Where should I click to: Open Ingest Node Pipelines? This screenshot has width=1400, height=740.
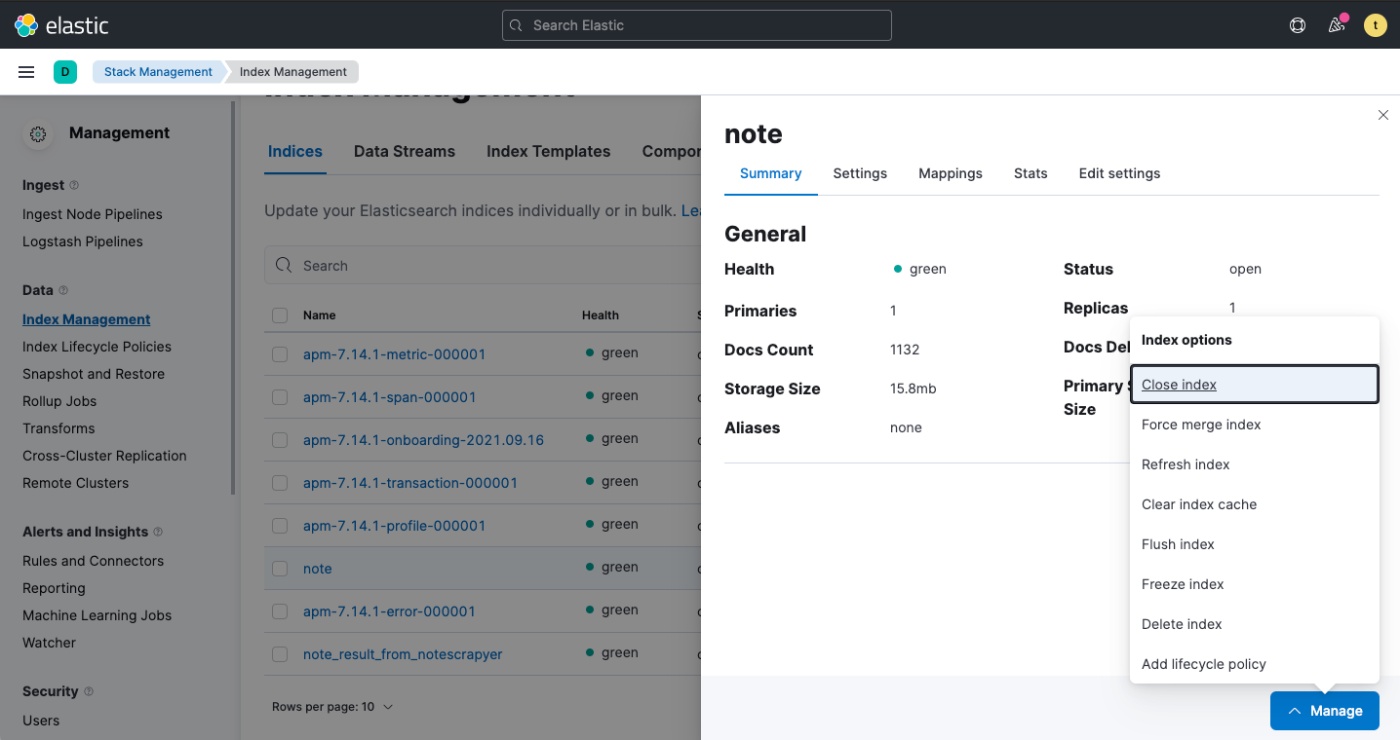(x=92, y=214)
